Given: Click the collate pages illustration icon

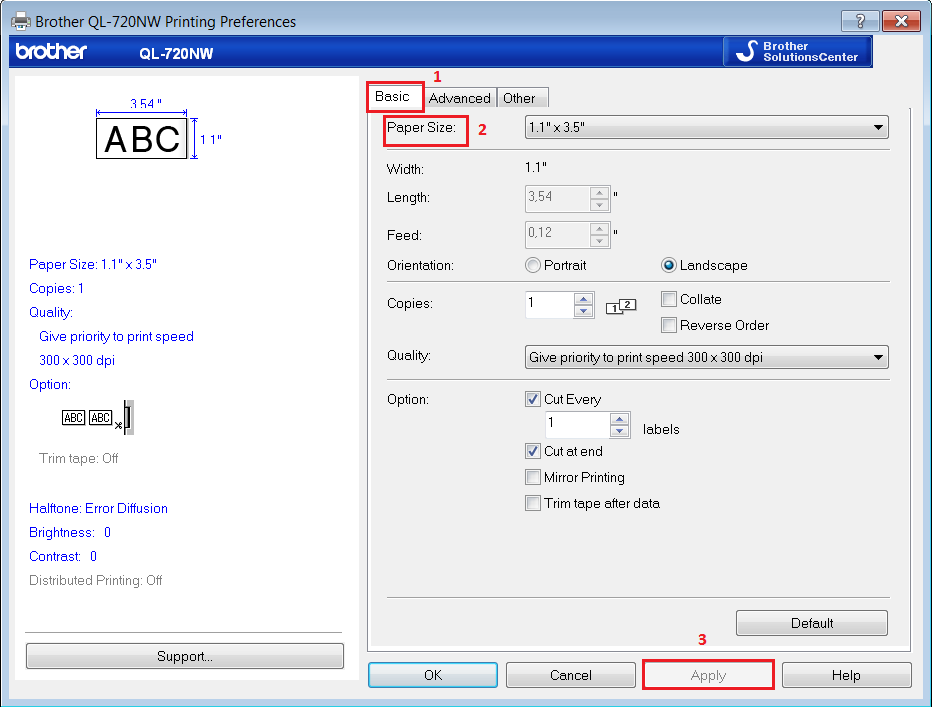Looking at the screenshot, I should pos(621,306).
